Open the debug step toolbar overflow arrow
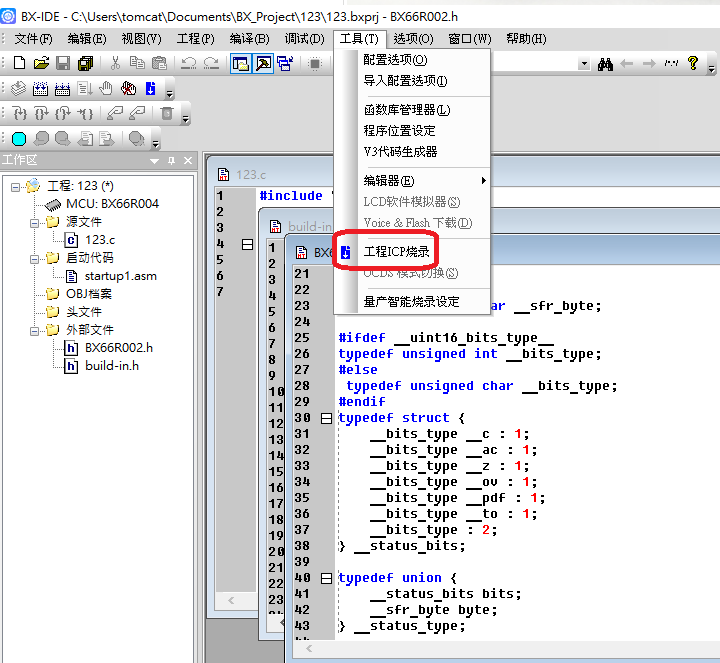Screen dimensions: 720x663 (x=186, y=119)
